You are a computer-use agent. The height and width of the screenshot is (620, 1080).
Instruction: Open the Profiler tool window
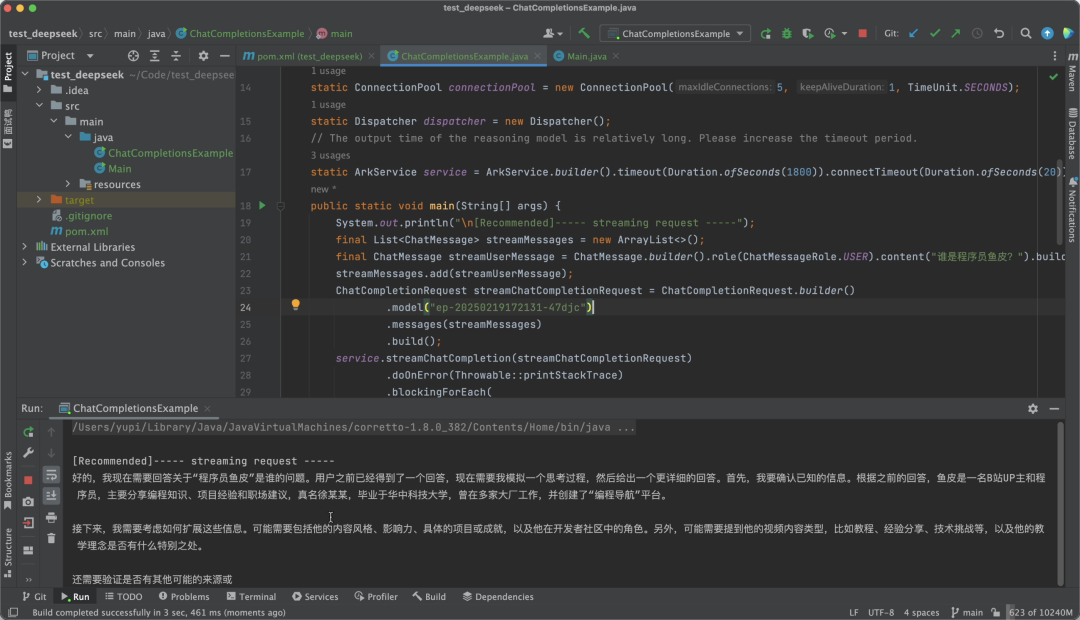click(376, 597)
